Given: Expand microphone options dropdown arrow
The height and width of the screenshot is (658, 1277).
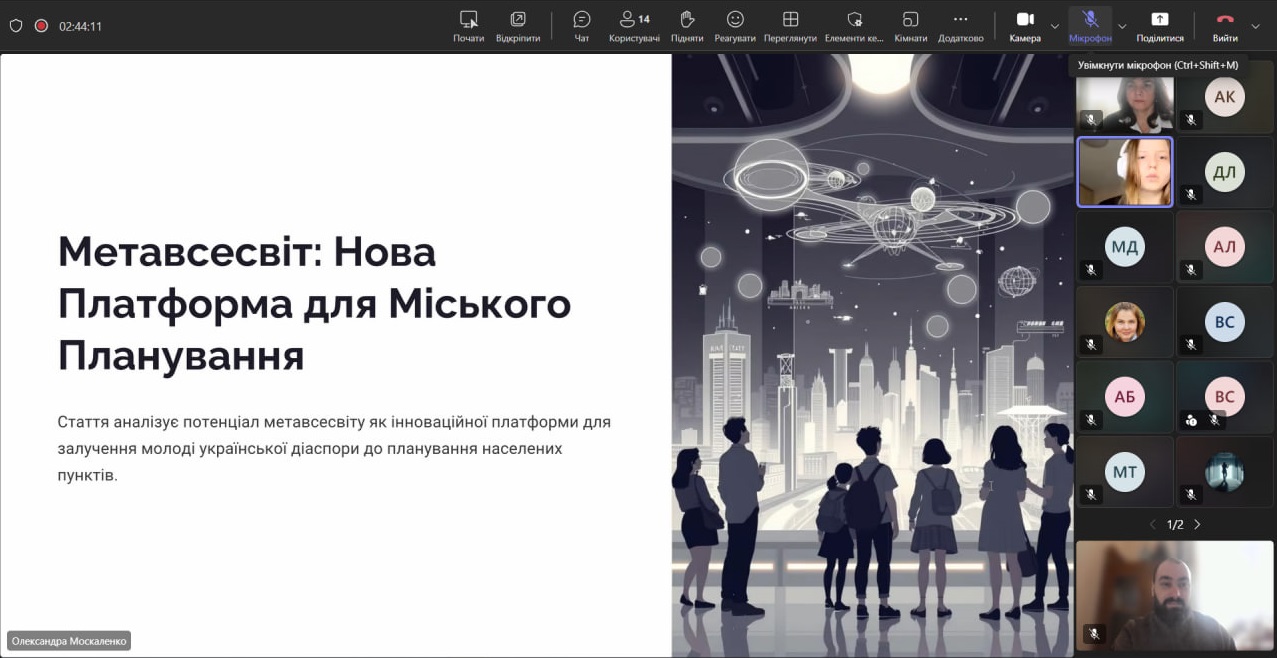Looking at the screenshot, I should (x=1122, y=26).
